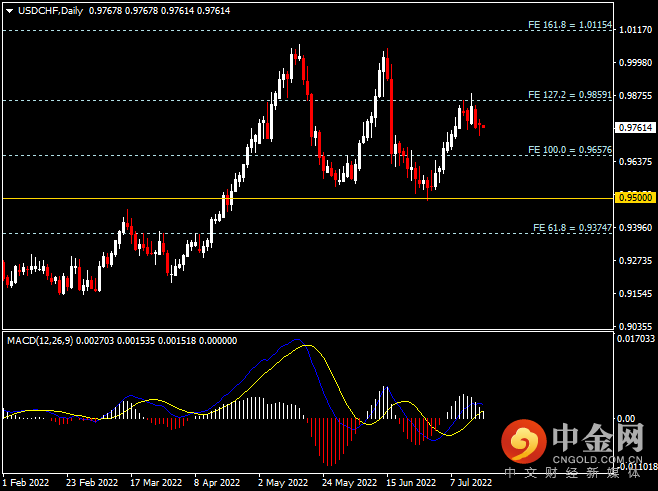
Task: Select the FE 161.8 = 1.01154 label
Action: (570, 25)
